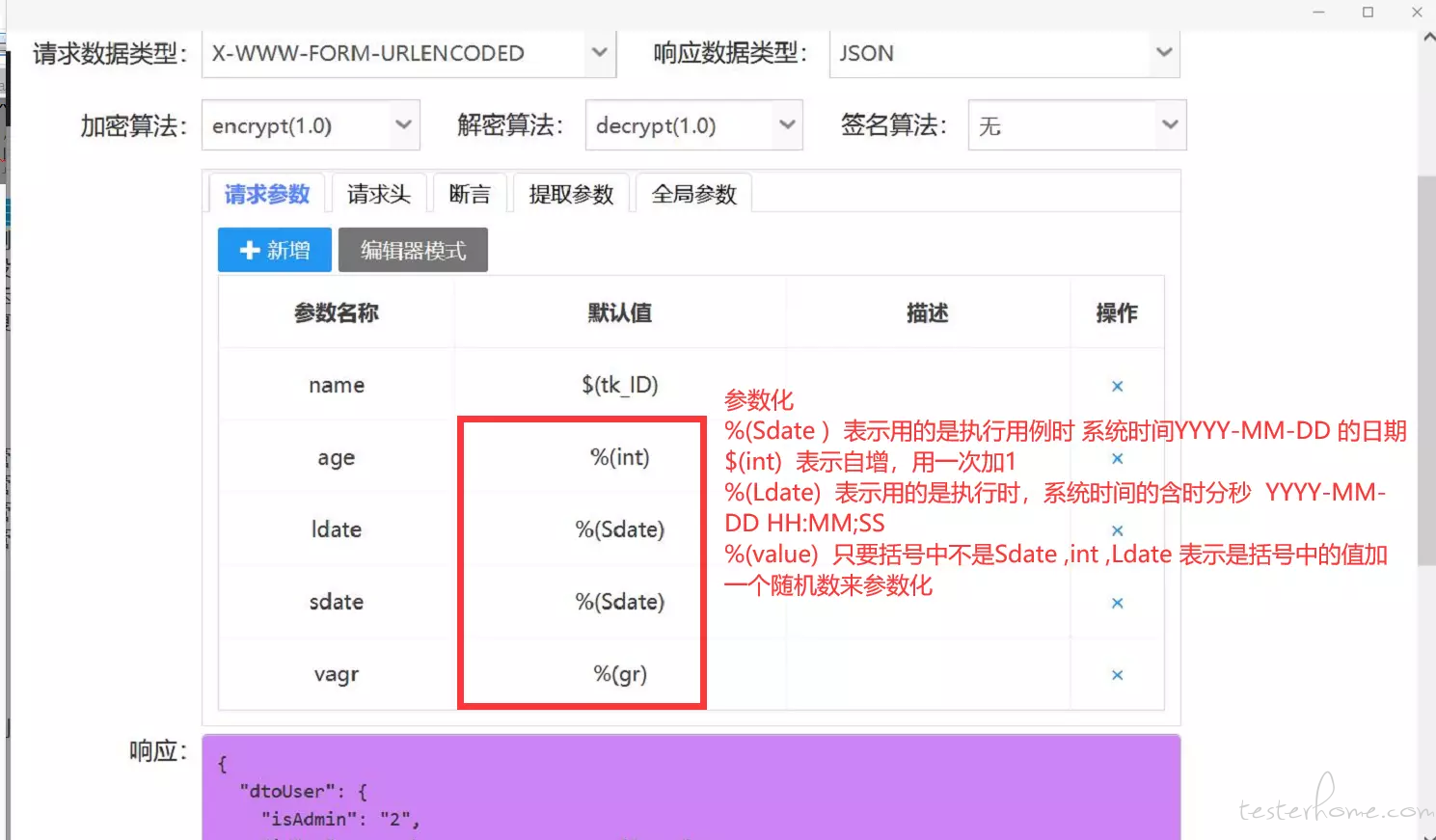Switch to the 请求参数 tab
Viewport: 1436px width, 840px height.
tap(267, 194)
